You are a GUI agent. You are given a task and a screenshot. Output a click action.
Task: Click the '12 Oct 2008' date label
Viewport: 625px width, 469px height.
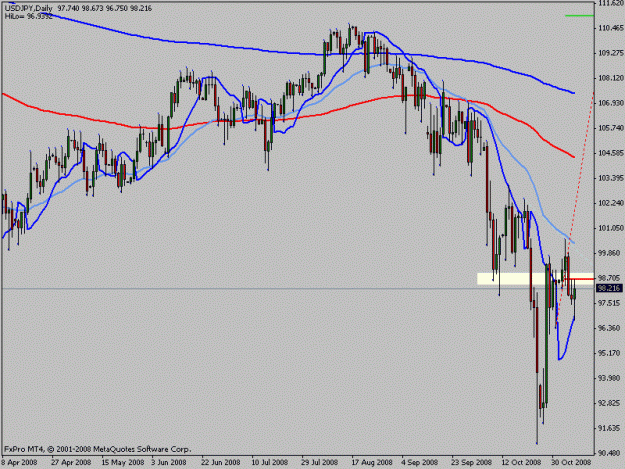click(x=522, y=462)
